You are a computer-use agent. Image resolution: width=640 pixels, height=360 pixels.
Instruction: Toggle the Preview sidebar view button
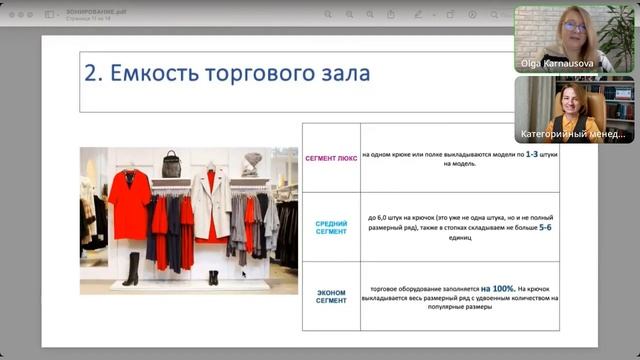point(49,14)
